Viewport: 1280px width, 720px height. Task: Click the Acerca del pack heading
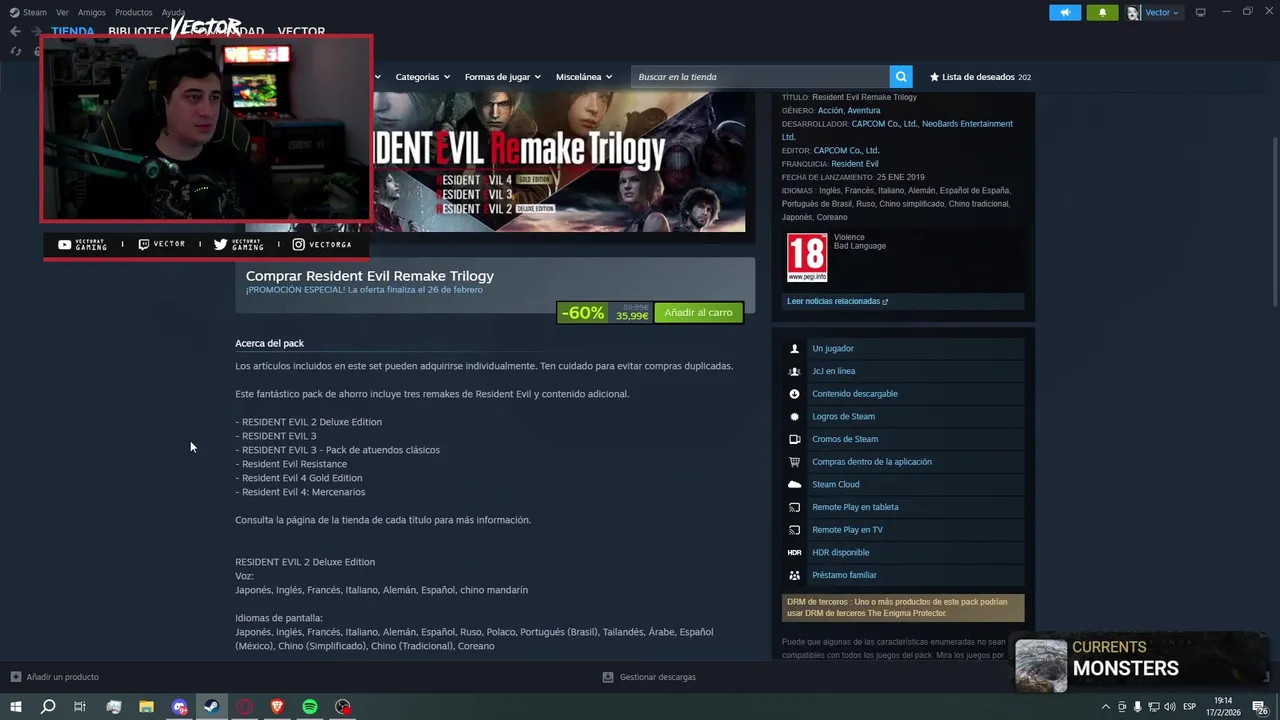click(269, 343)
